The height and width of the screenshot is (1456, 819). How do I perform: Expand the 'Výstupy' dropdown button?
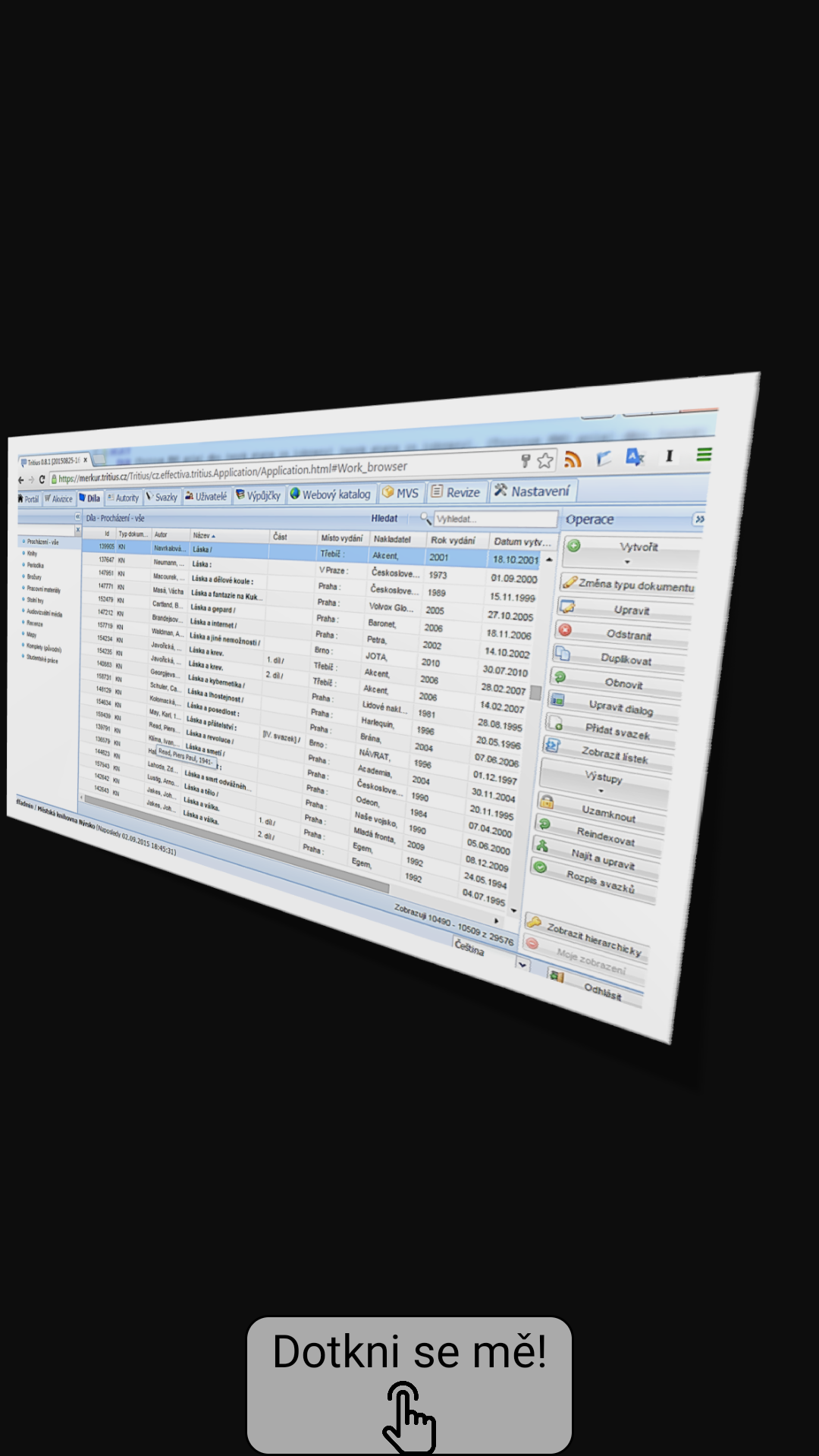point(604,783)
